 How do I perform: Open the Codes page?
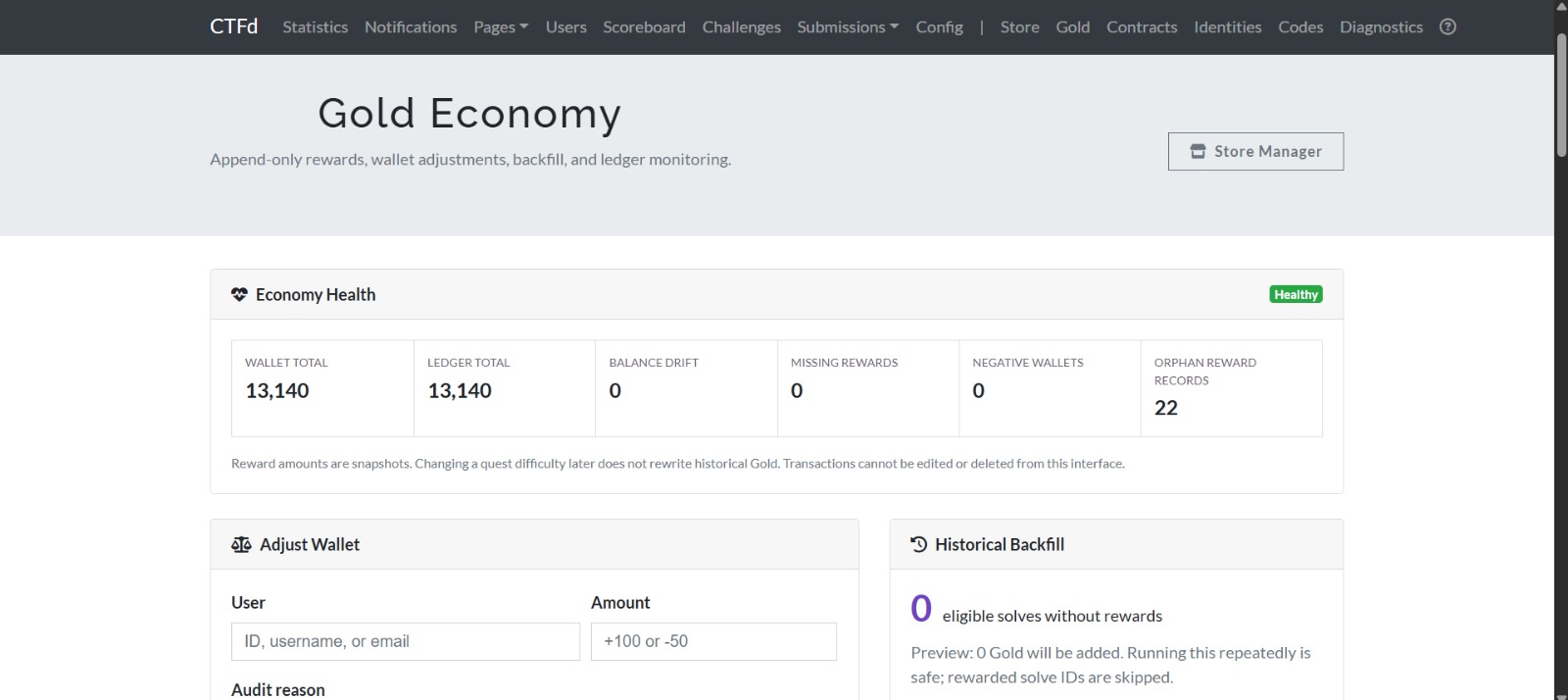[1300, 26]
